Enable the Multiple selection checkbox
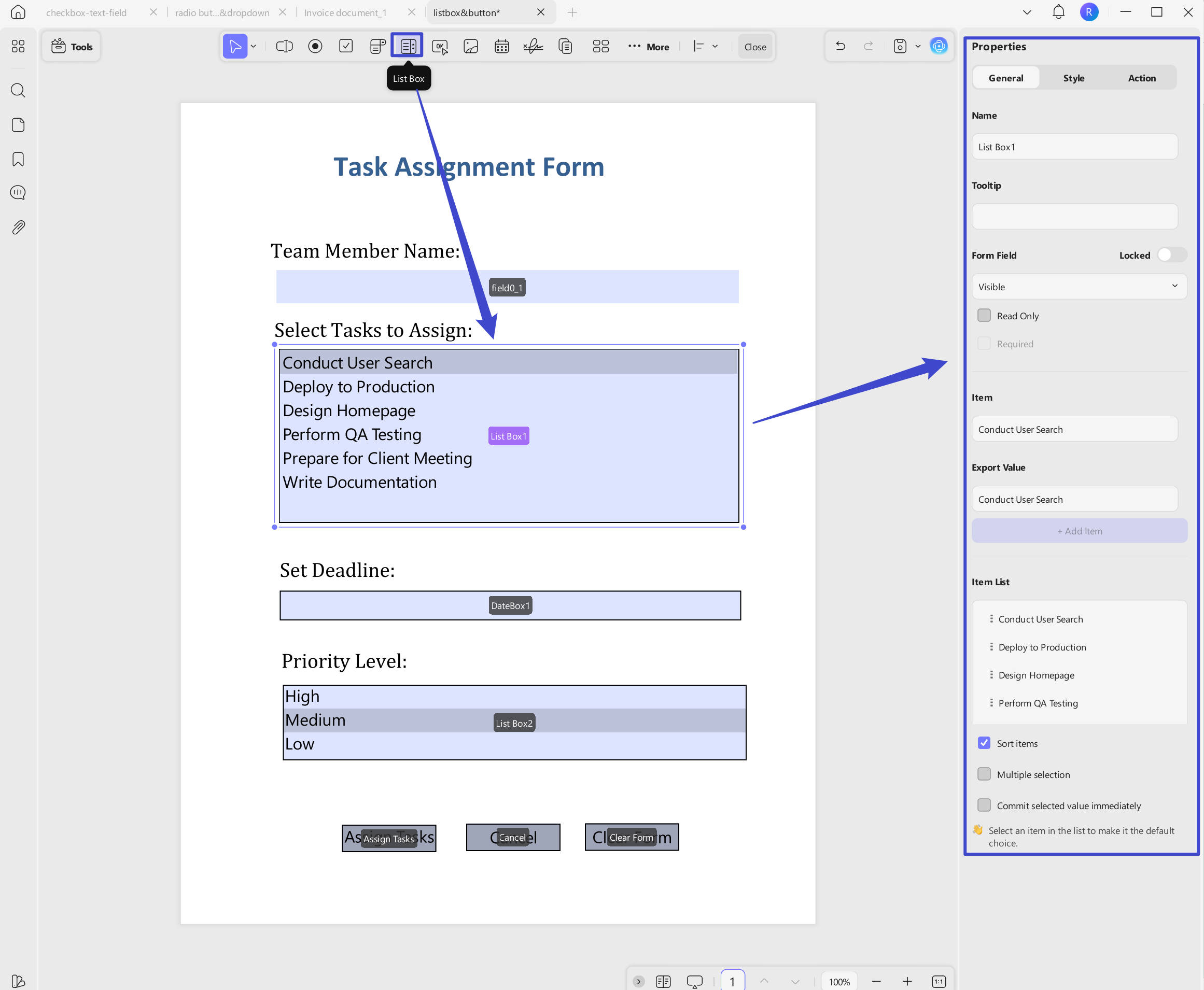Image resolution: width=1204 pixels, height=990 pixels. coord(984,774)
